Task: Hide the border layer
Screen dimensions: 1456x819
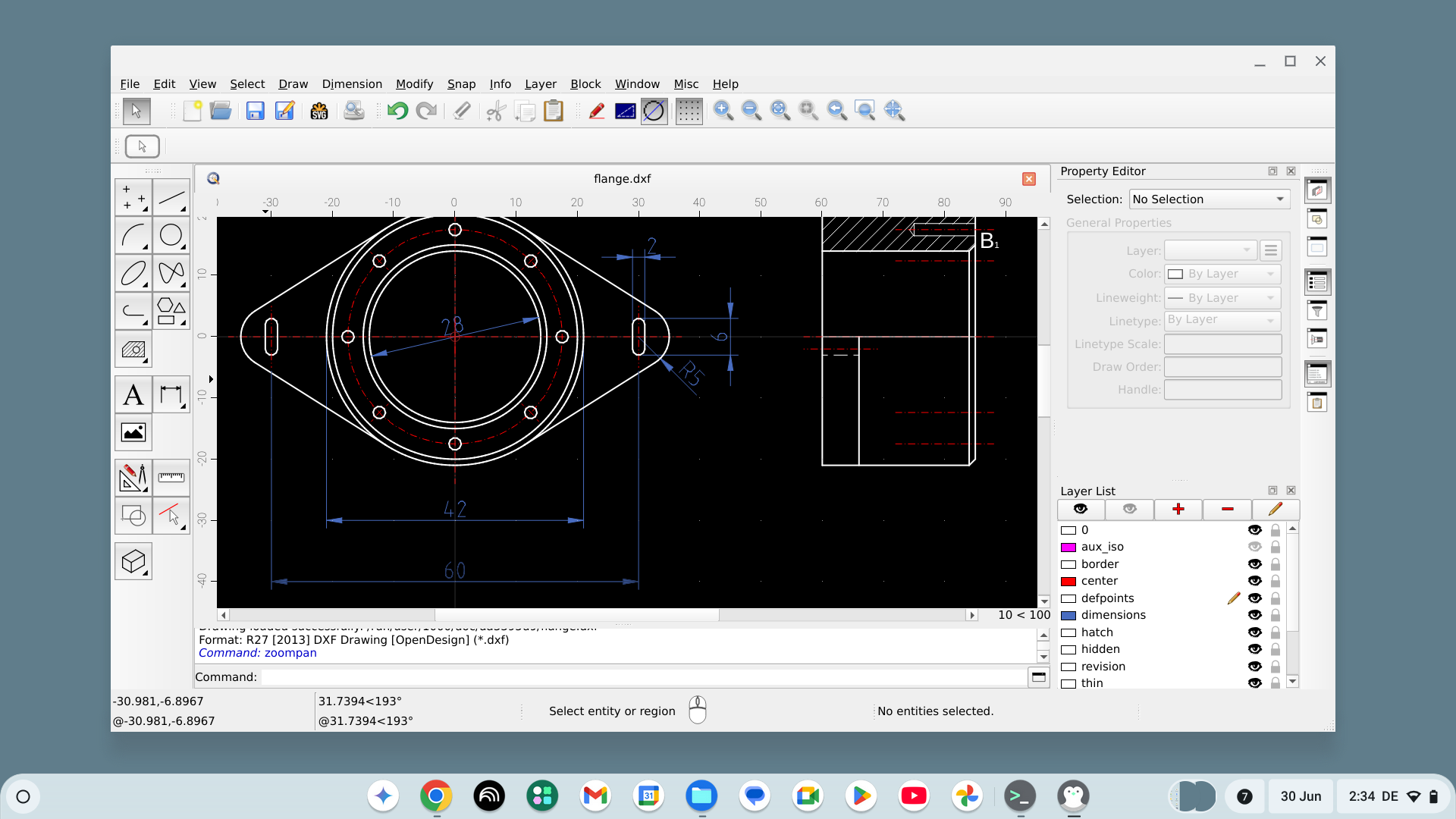Action: (1255, 564)
